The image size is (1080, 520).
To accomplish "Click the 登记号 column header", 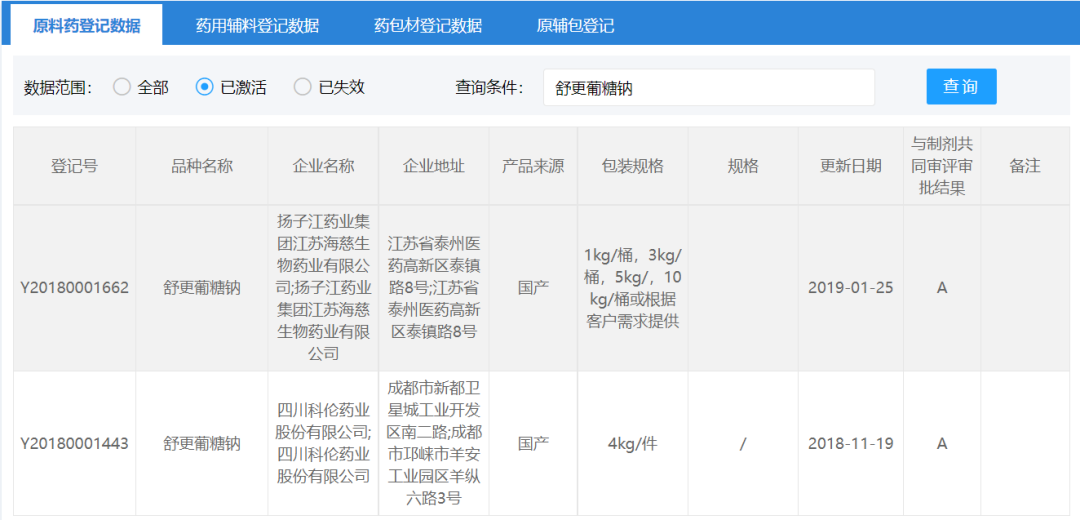I will point(75,166).
